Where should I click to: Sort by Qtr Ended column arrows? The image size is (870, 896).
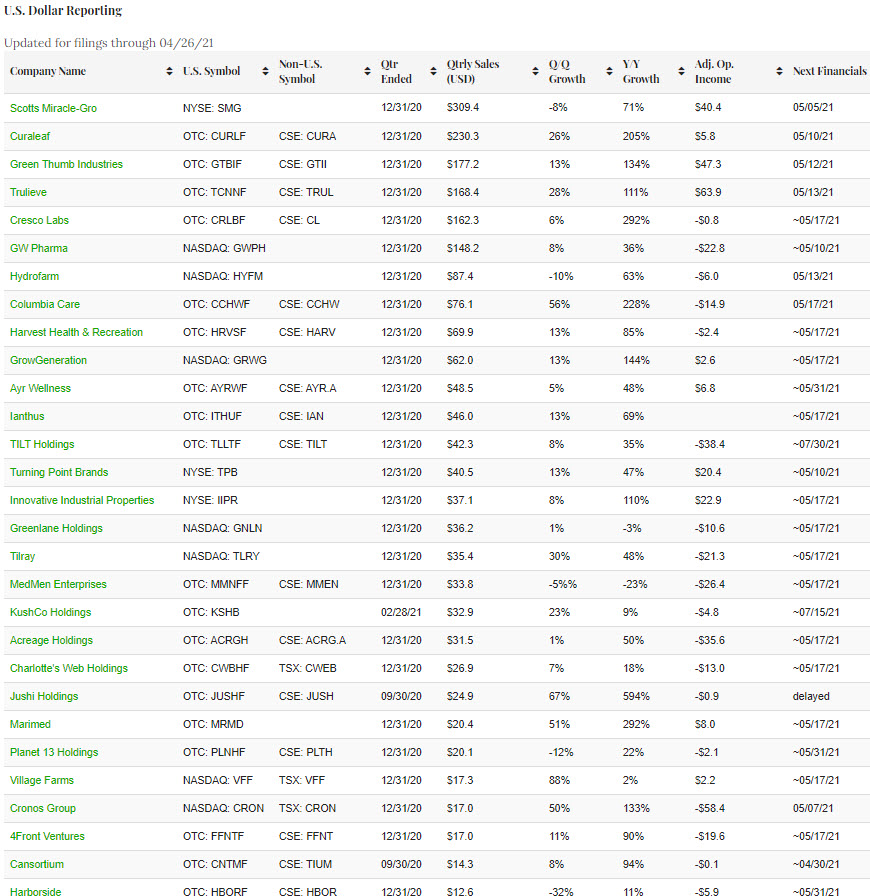(x=433, y=72)
